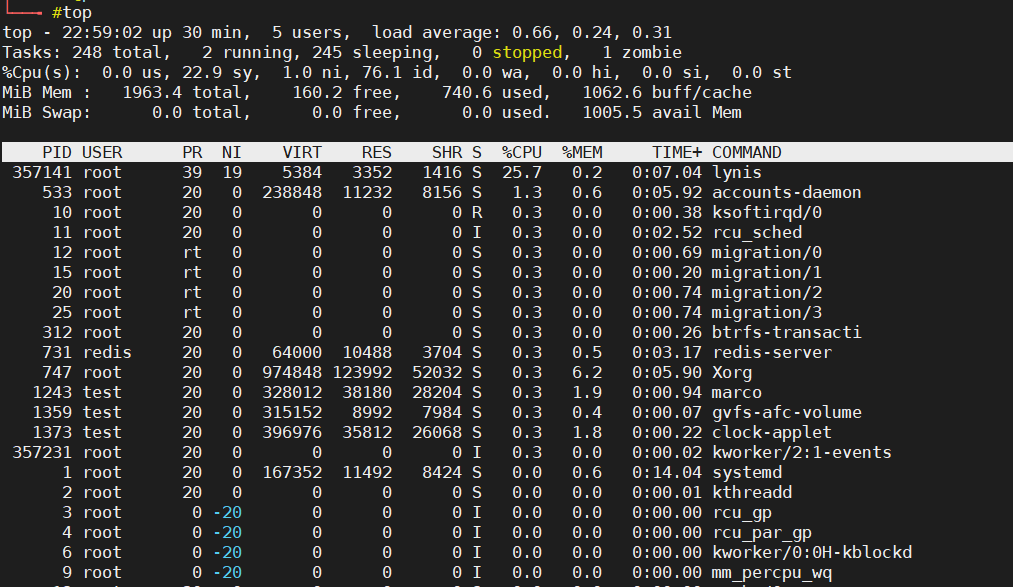Click the '22.9 sy' CPU value

216,72
